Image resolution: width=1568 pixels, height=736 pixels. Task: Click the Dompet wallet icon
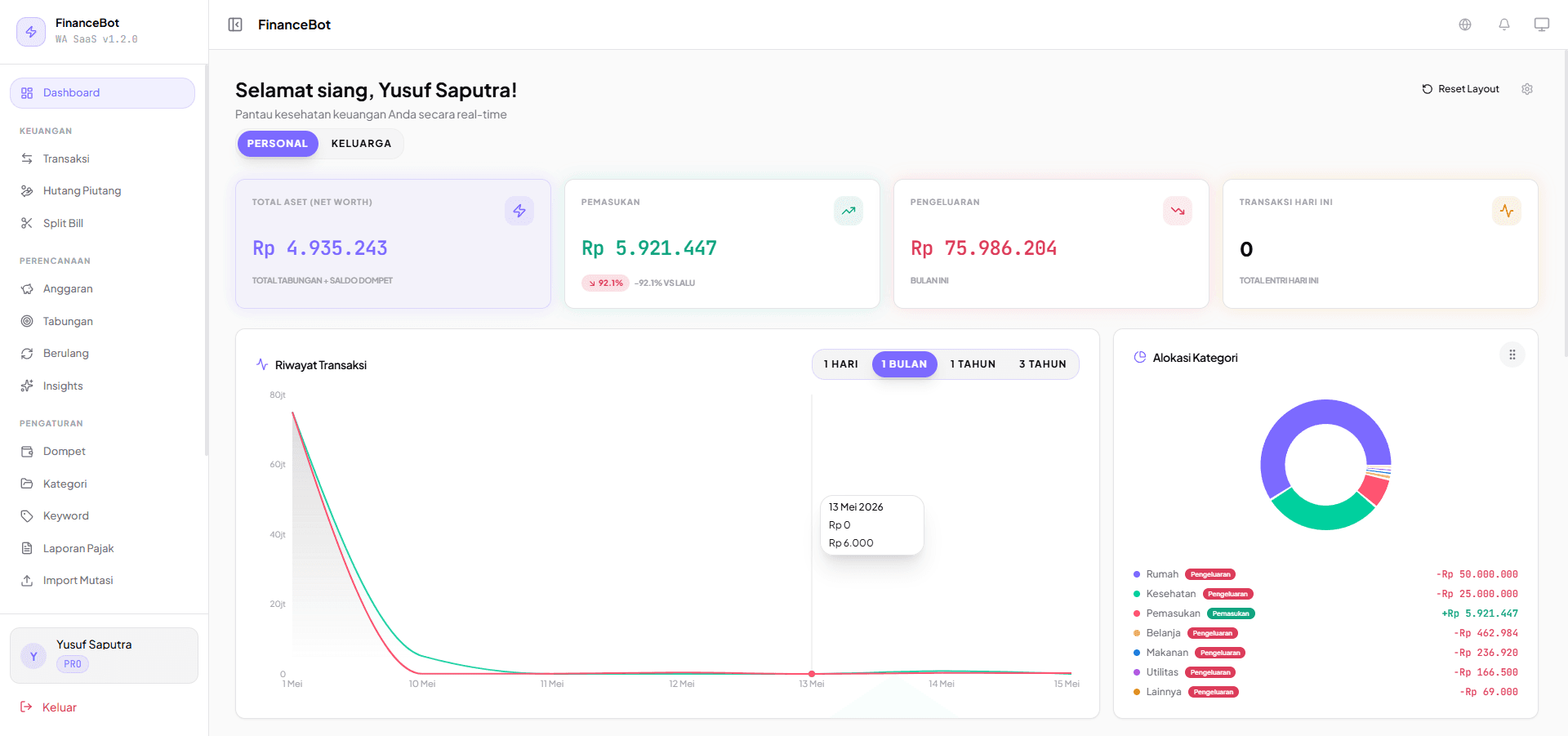[27, 451]
